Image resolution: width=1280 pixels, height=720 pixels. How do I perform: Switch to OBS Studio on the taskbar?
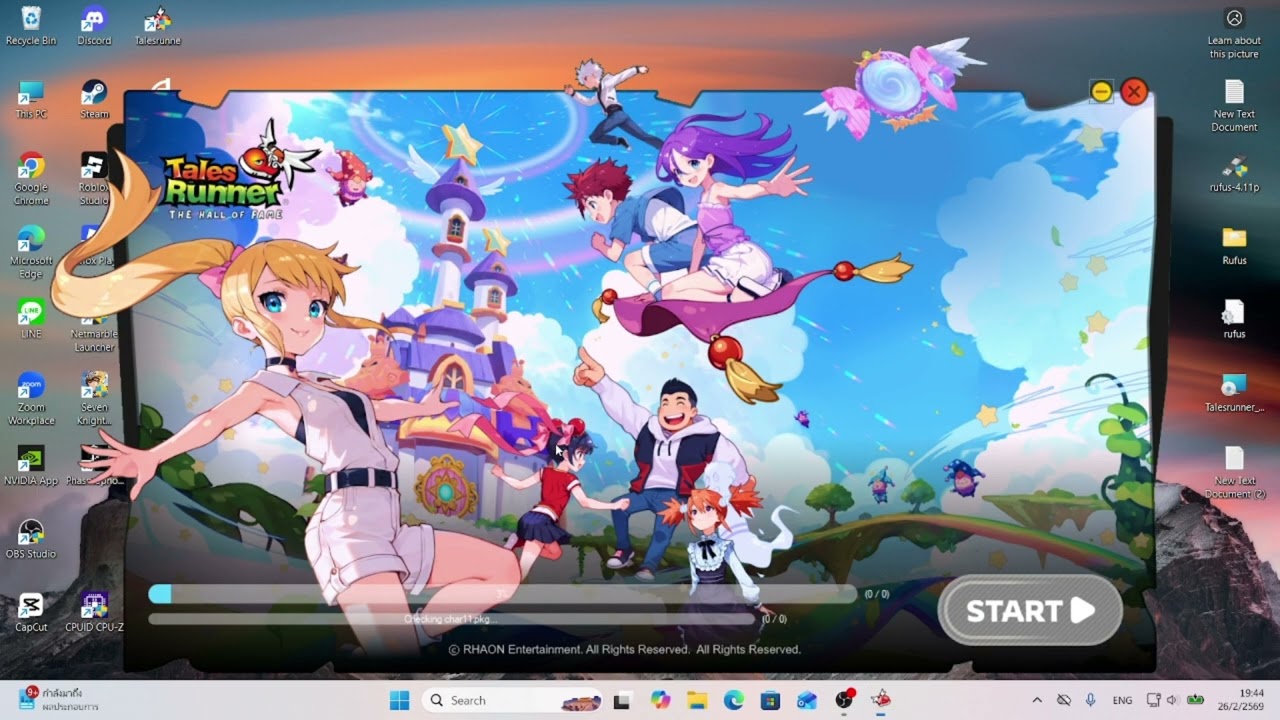coord(845,700)
